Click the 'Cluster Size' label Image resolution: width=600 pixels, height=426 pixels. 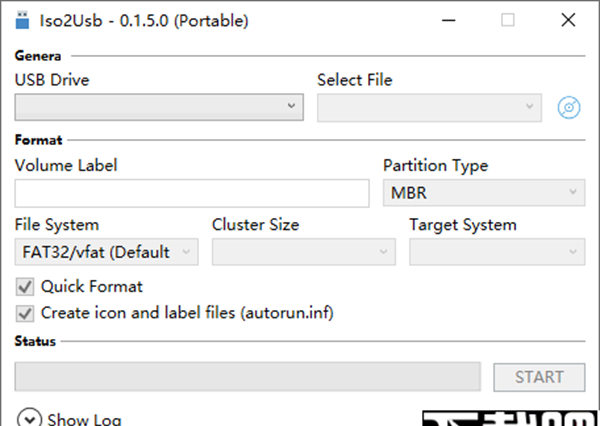(256, 225)
